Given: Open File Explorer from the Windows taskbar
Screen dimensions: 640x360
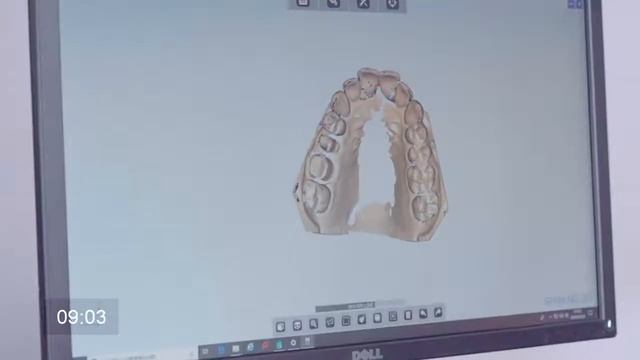Looking at the screenshot, I should click(x=236, y=349).
